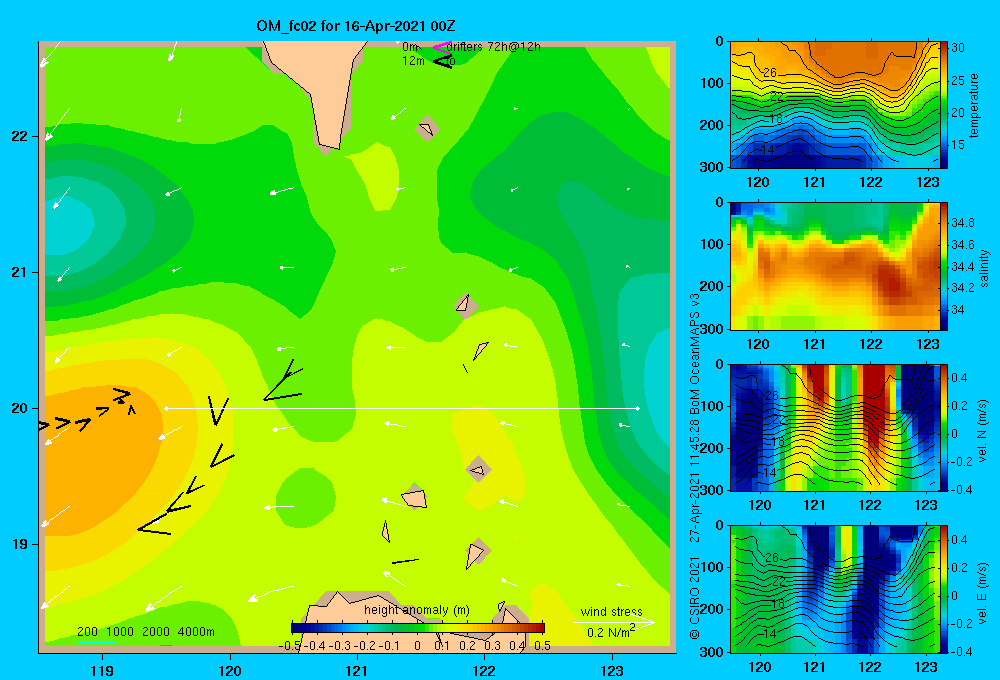Click the 0.4 tick on vel. E colorbar

point(959,540)
